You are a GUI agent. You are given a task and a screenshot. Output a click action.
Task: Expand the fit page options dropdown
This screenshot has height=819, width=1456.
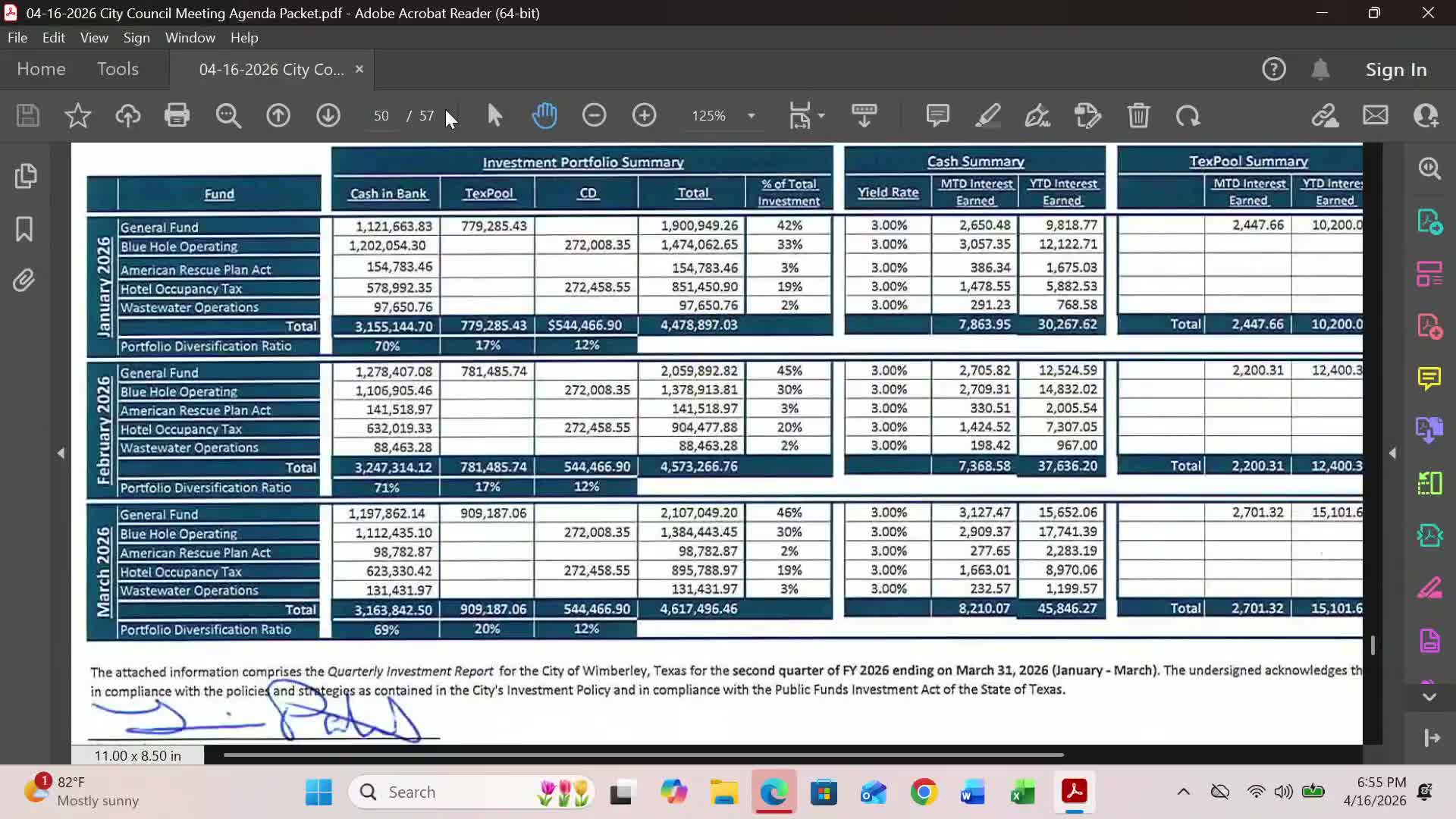(821, 116)
